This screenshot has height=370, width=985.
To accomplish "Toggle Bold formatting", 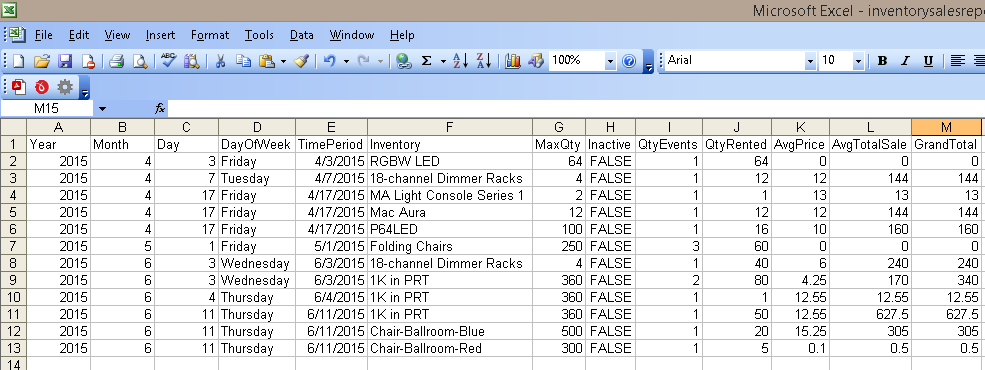I will 882,61.
